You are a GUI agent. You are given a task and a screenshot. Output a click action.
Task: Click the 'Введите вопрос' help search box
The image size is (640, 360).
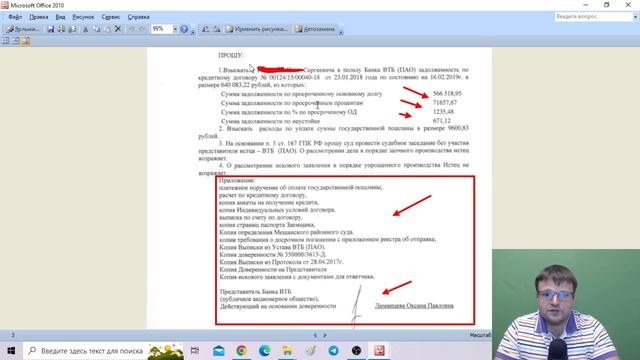(x=593, y=17)
